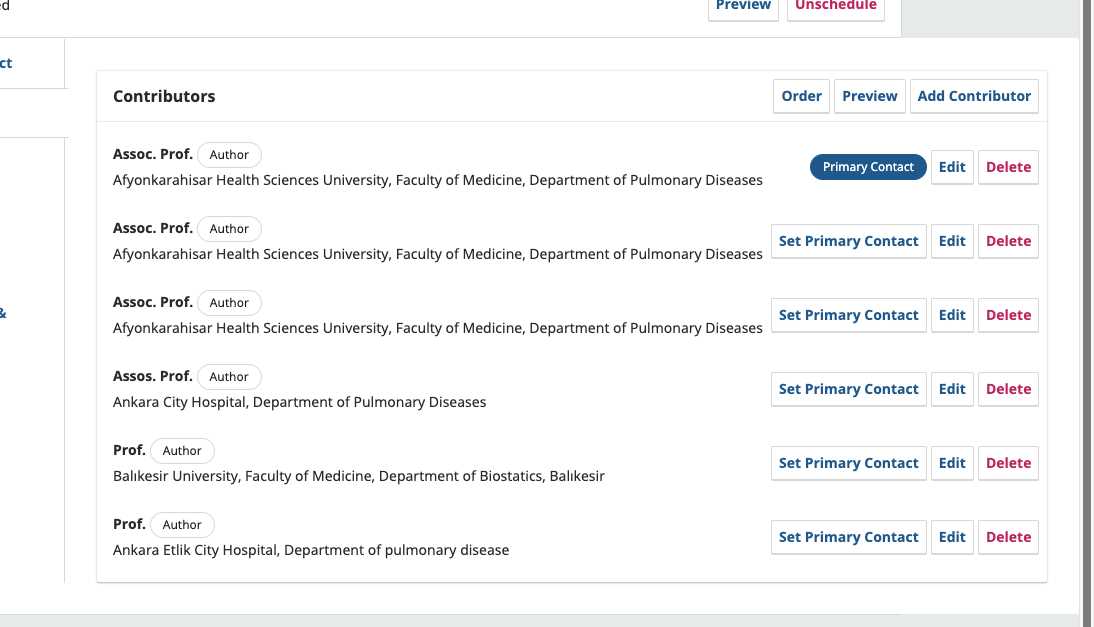Screen dimensions: 1094x627
Task: Edit the Balıkesir University contributor
Action: point(952,463)
